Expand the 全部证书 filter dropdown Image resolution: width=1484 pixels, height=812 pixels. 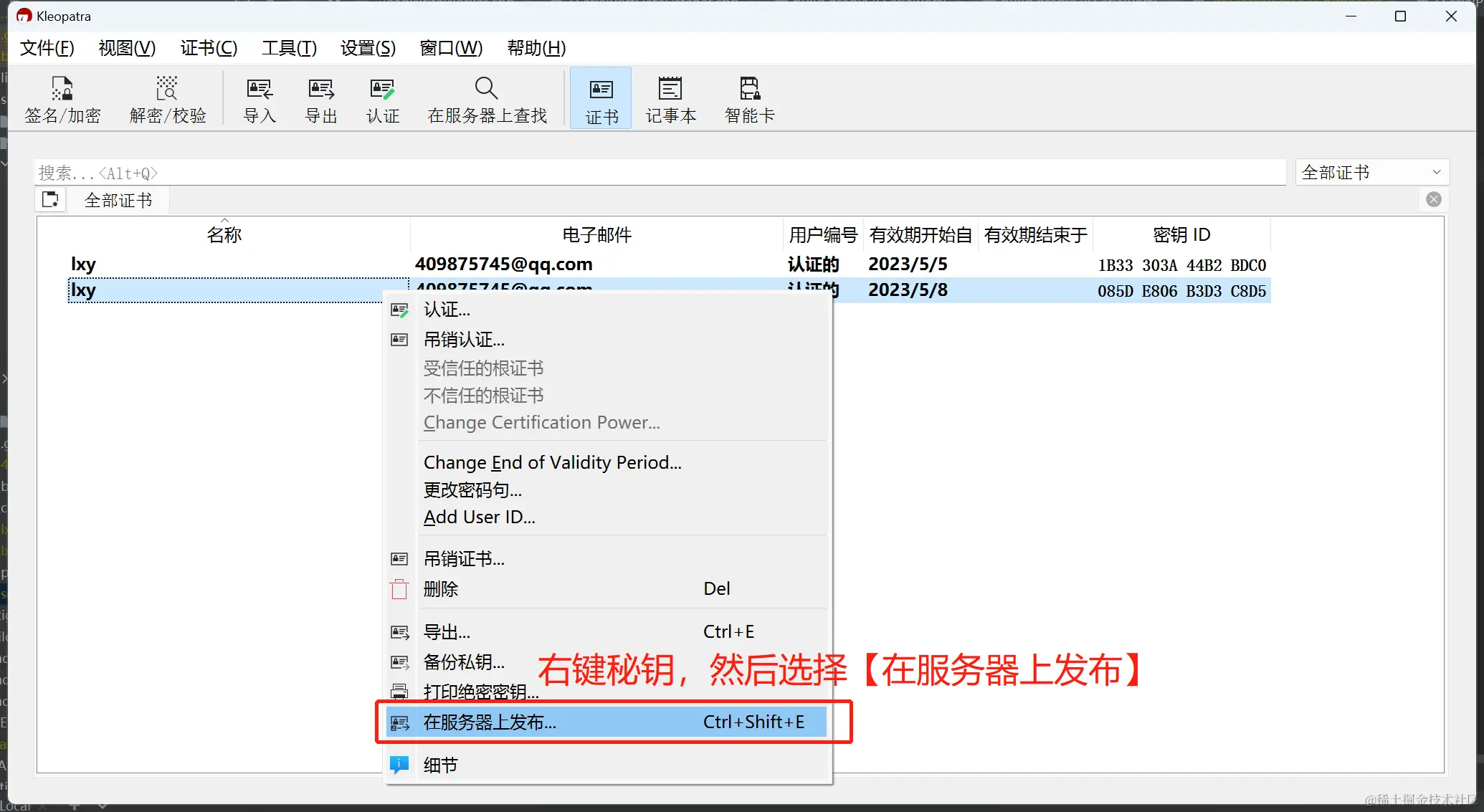[1371, 172]
